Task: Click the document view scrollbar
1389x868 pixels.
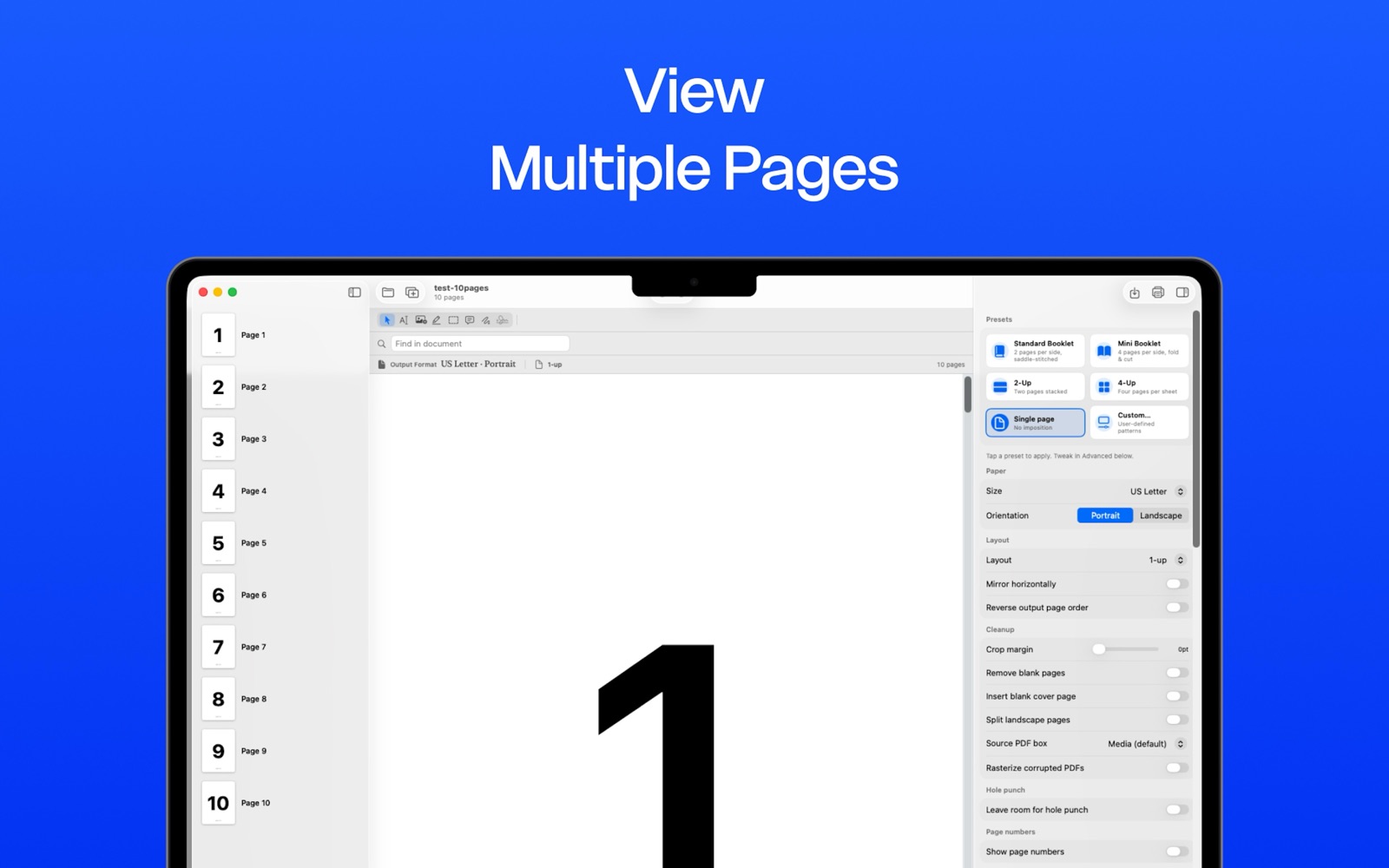Action: click(x=967, y=395)
